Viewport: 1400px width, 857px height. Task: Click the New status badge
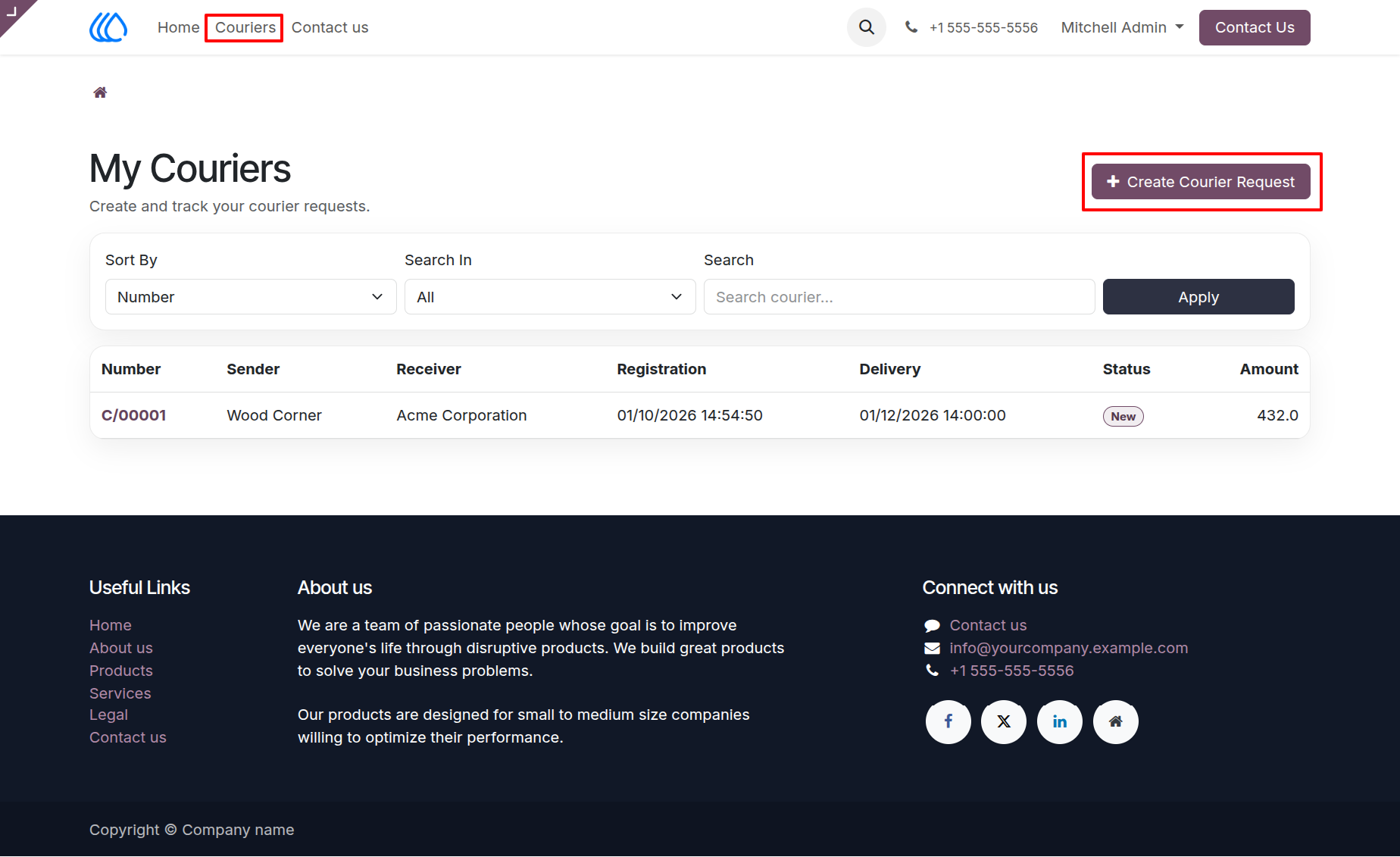pyautogui.click(x=1123, y=416)
